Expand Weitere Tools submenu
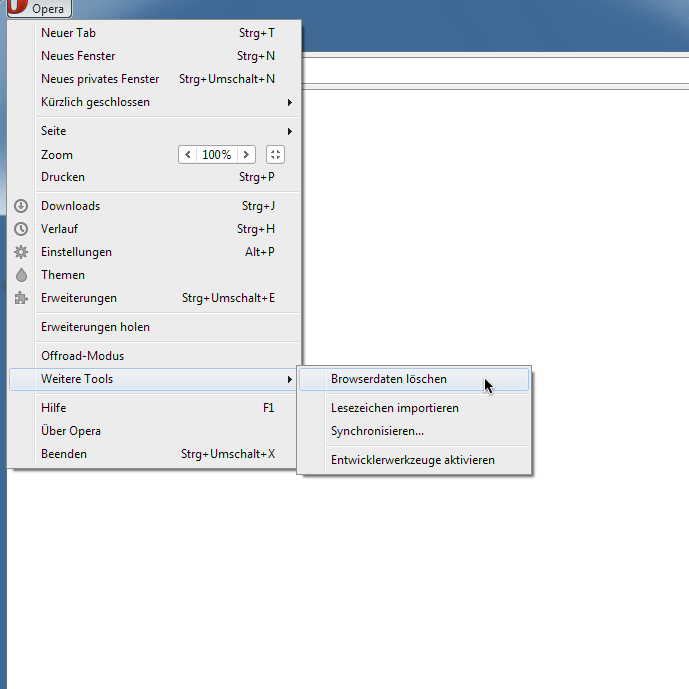Viewport: 689px width, 689px height. pyautogui.click(x=153, y=379)
